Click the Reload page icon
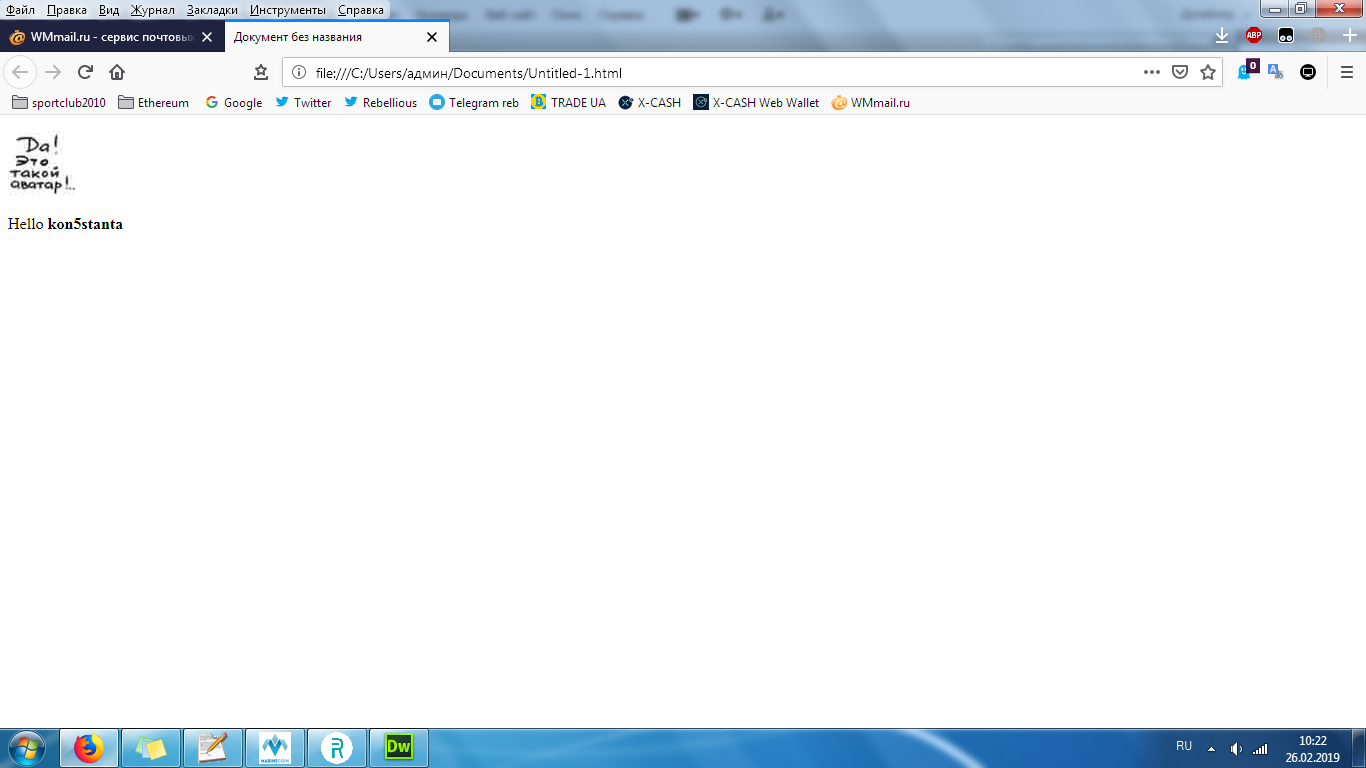Image resolution: width=1366 pixels, height=768 pixels. tap(85, 72)
